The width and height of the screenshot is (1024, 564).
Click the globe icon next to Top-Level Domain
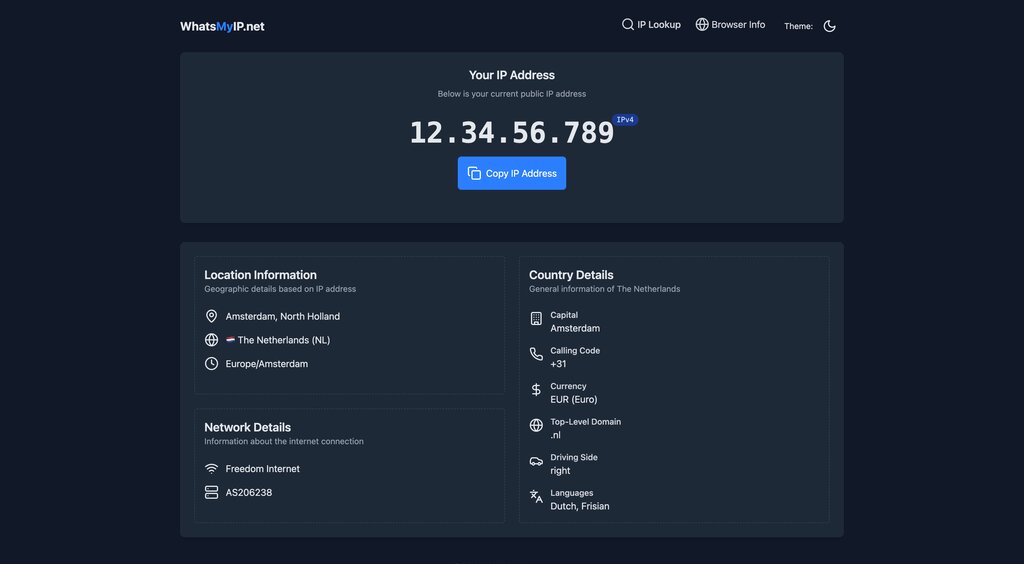click(x=536, y=425)
